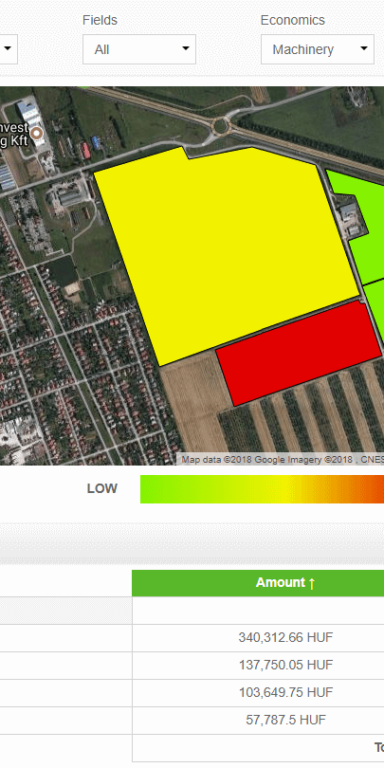Image resolution: width=384 pixels, height=768 pixels.
Task: Click the dropdown arrow inside the Economics box
Action: click(x=364, y=48)
